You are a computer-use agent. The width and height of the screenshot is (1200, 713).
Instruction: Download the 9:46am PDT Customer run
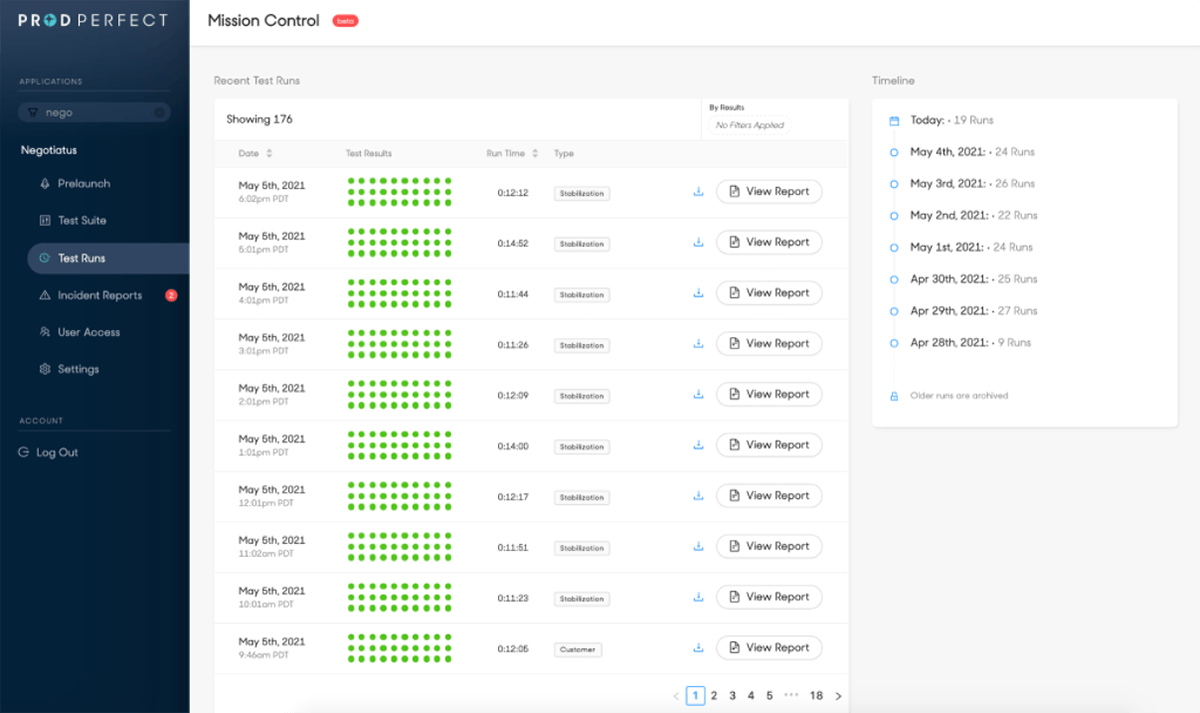699,648
